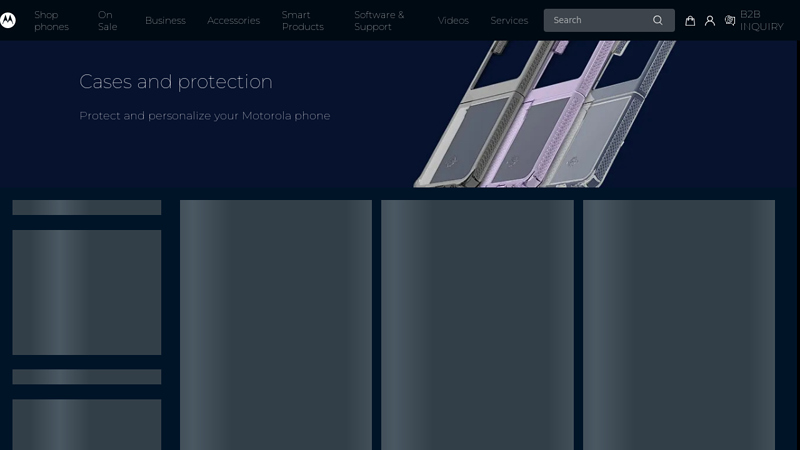Select Business in the navigation bar
Screen dimensions: 800x450
coord(165,20)
